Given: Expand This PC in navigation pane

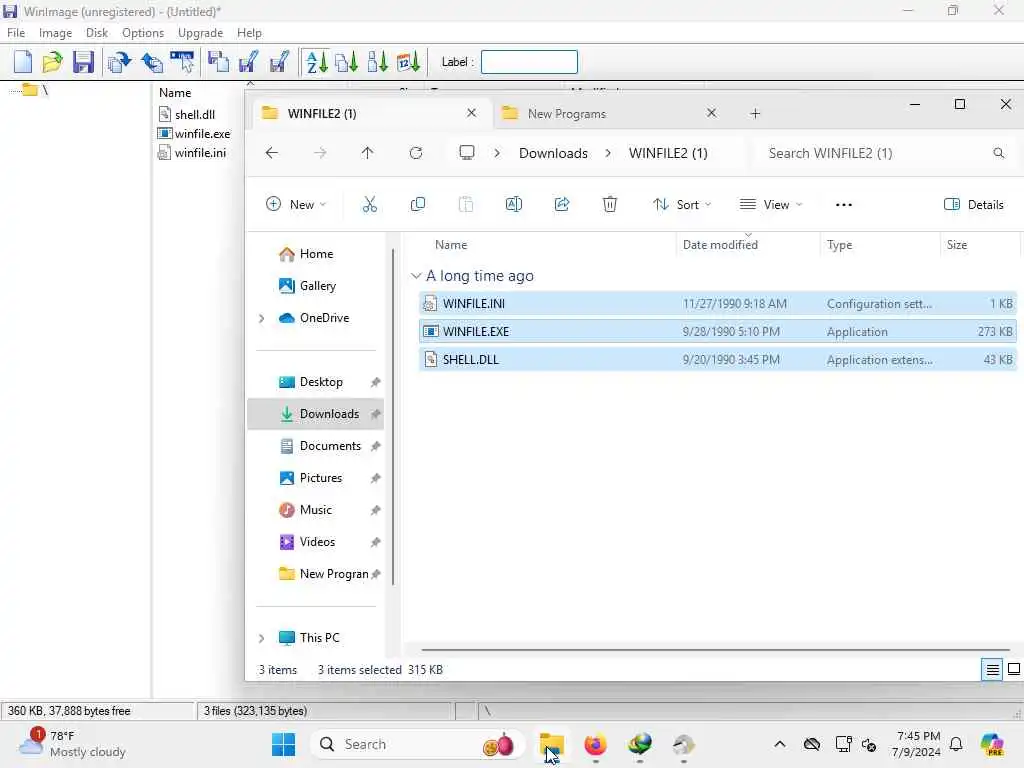Looking at the screenshot, I should 262,638.
